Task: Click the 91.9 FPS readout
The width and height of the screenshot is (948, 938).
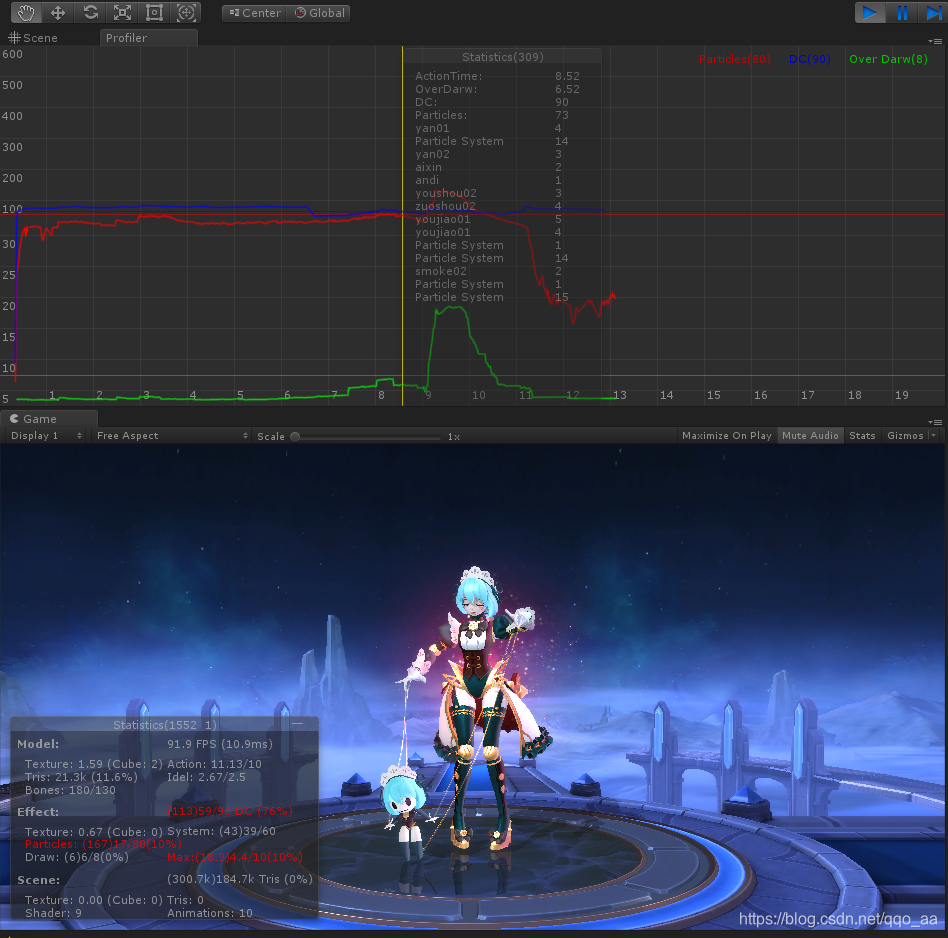Action: coord(220,744)
